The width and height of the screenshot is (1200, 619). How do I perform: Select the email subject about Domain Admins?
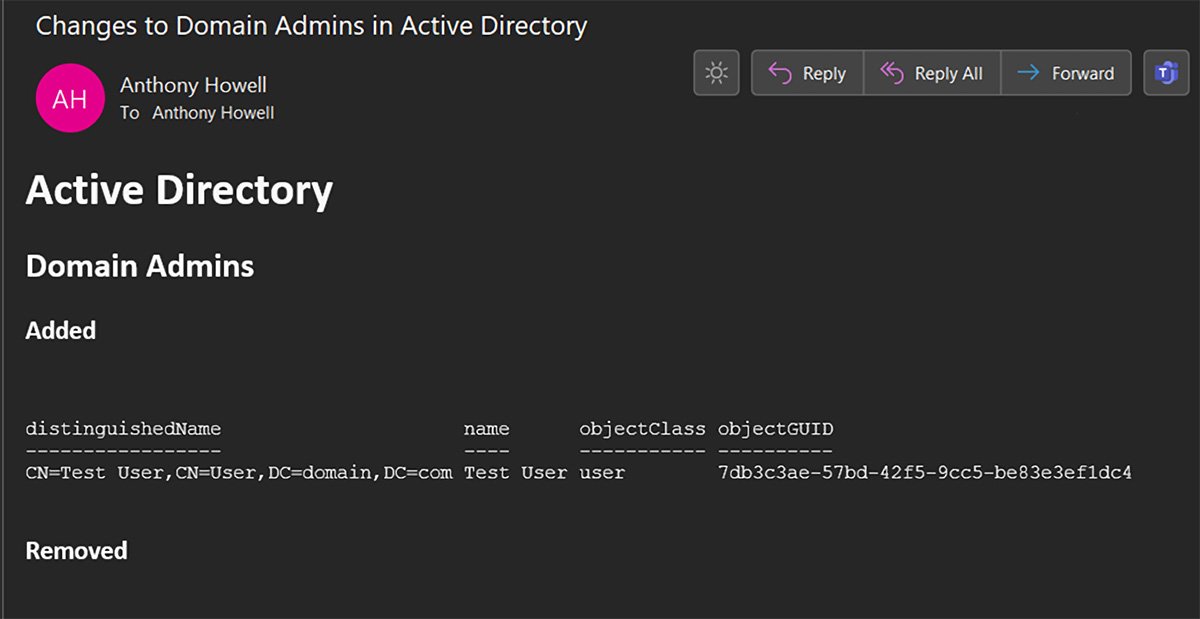tap(311, 26)
